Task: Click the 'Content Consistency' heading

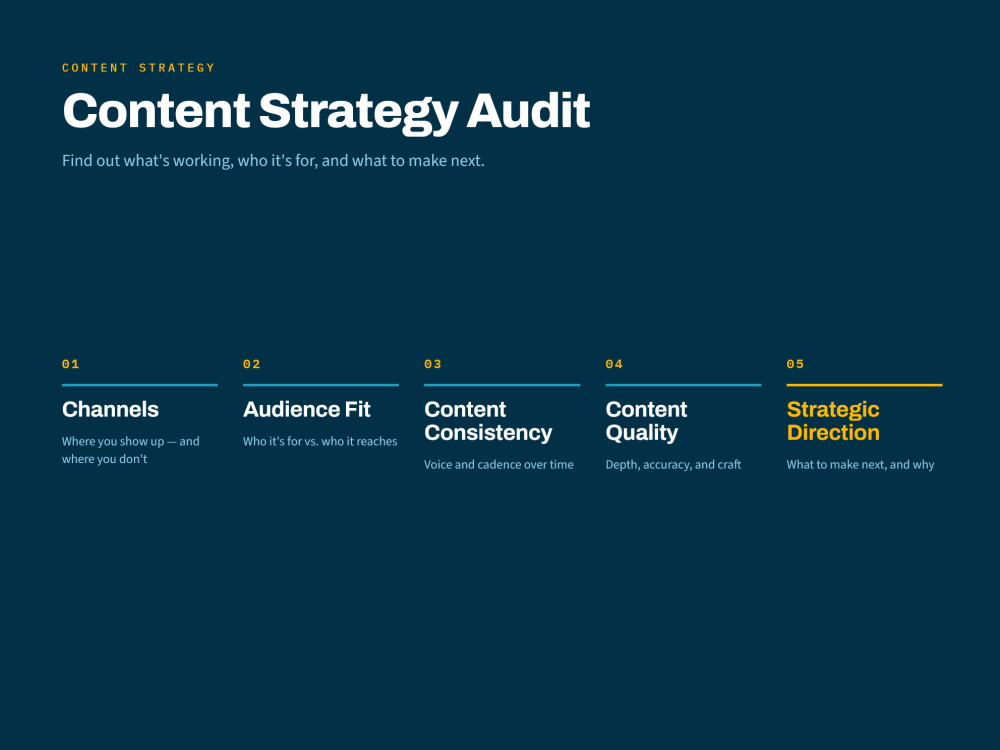Action: pyautogui.click(x=488, y=421)
